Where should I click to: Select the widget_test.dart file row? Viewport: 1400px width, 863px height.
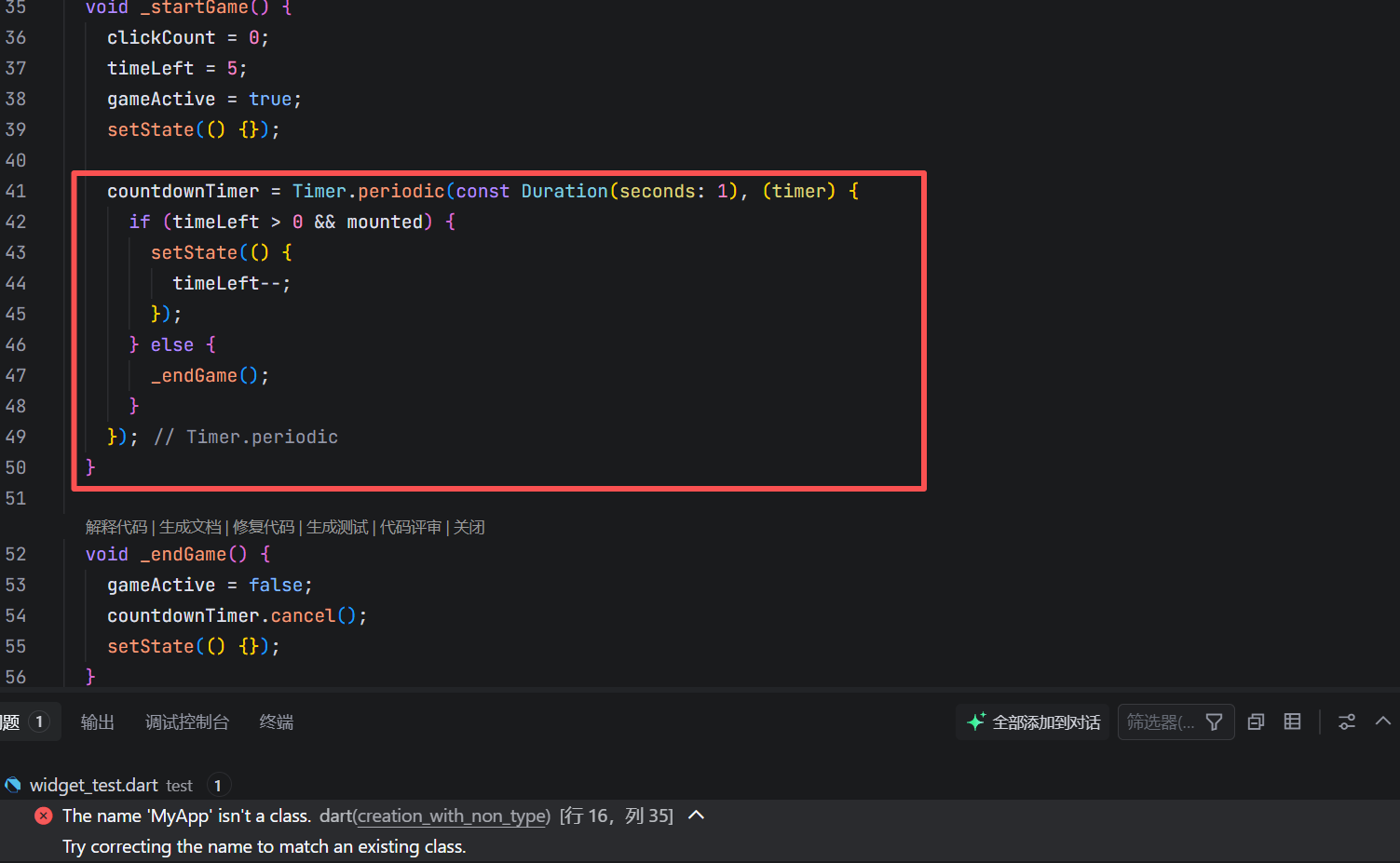(x=700, y=785)
